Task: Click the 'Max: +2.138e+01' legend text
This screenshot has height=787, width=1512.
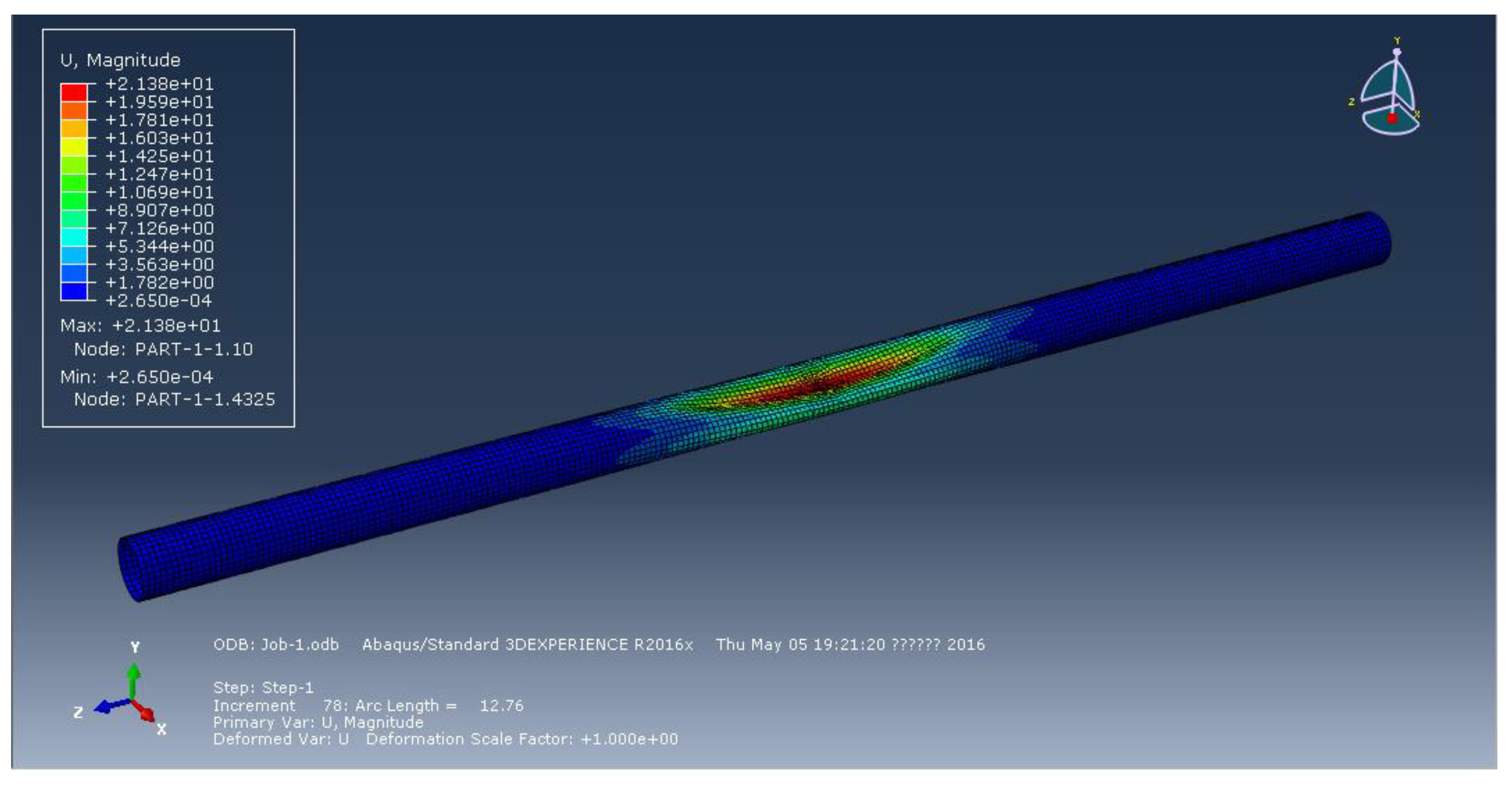Action: (140, 326)
